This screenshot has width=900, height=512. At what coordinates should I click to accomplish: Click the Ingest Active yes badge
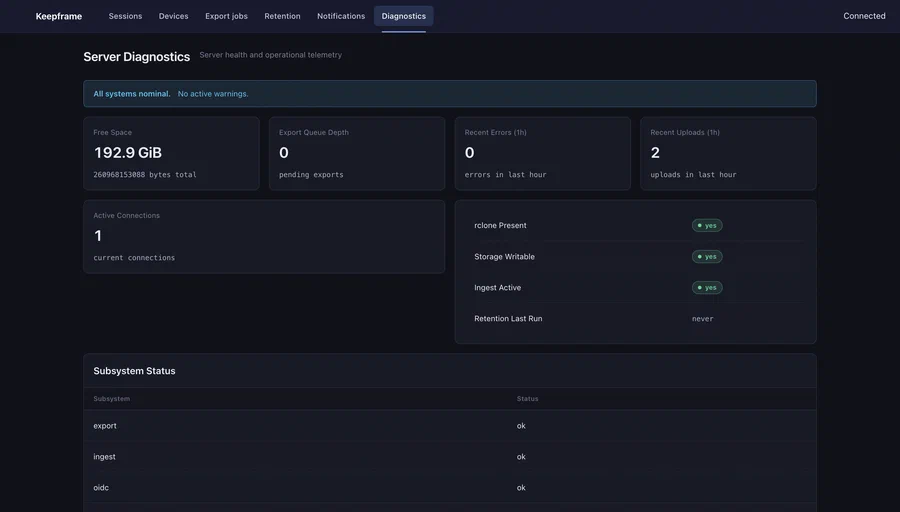[707, 288]
